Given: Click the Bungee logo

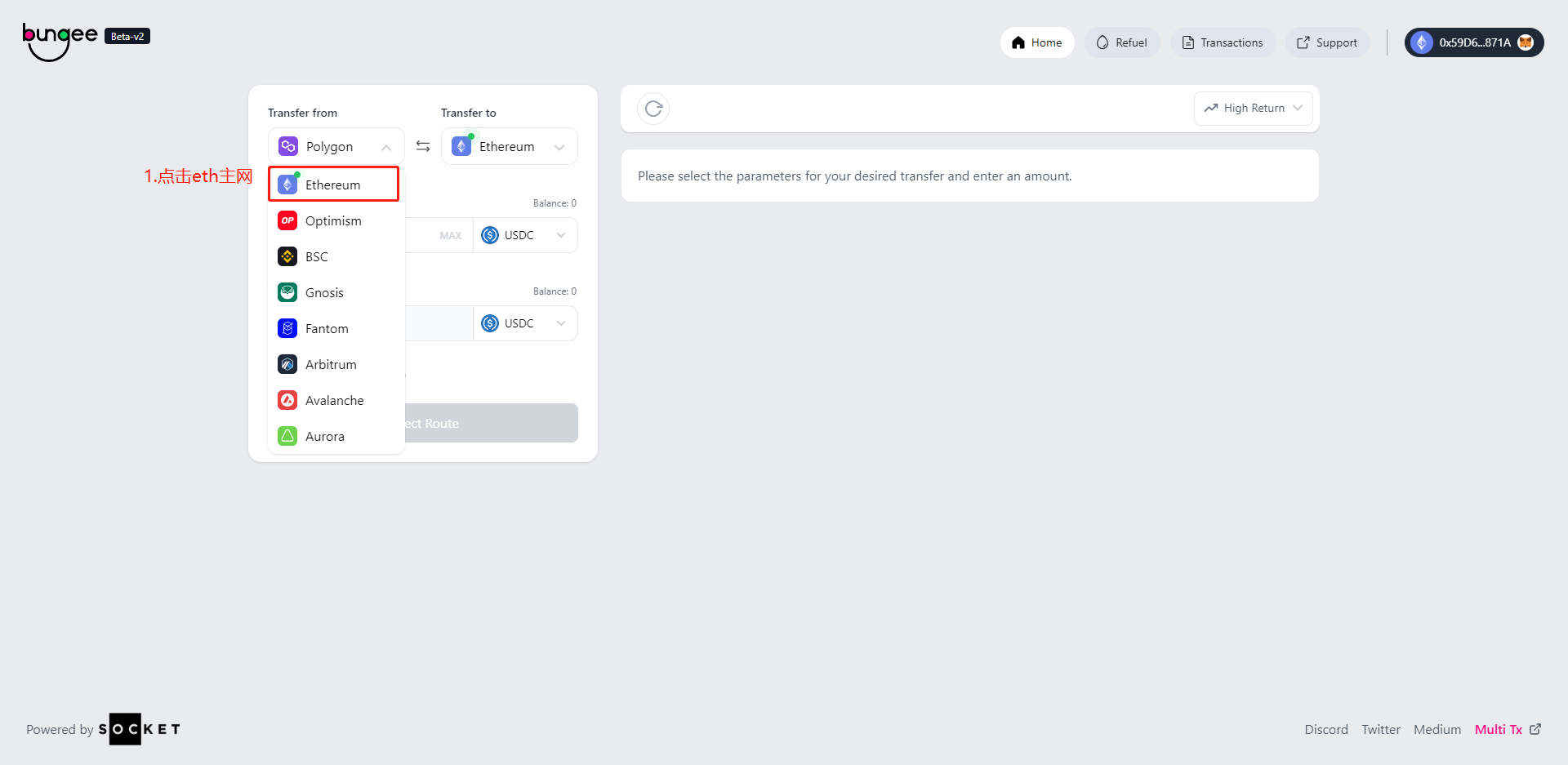Looking at the screenshot, I should click(60, 41).
